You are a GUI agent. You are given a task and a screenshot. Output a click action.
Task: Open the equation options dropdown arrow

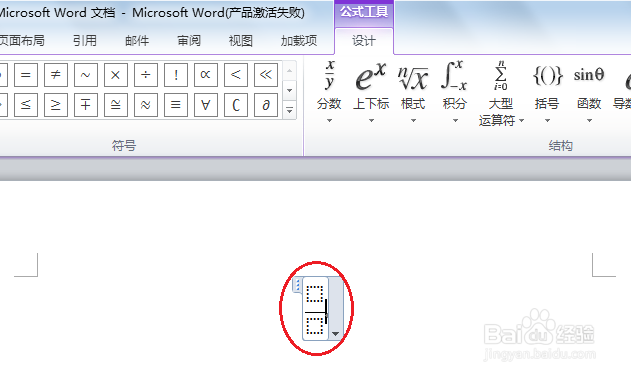click(x=336, y=334)
